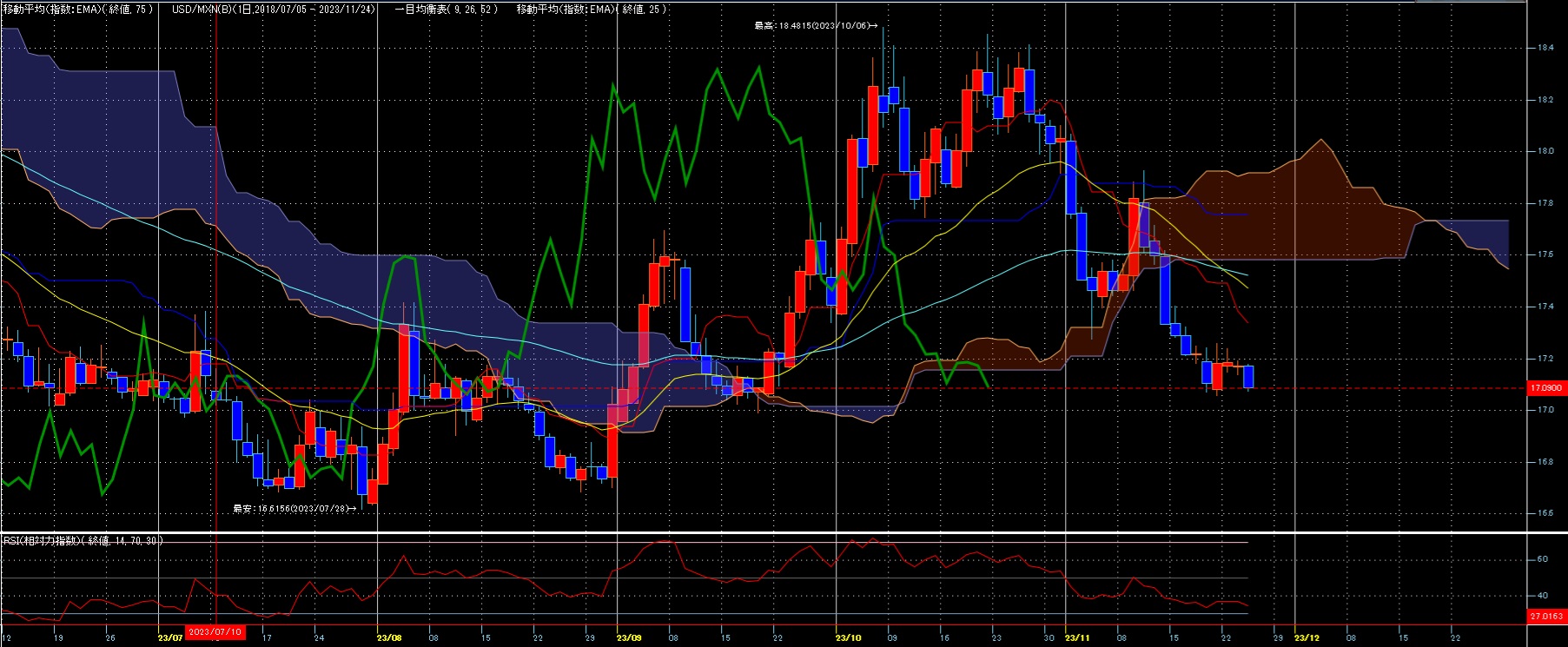Click the 23/08 month label
Viewport: 1568px width, 647px height.
(x=389, y=637)
